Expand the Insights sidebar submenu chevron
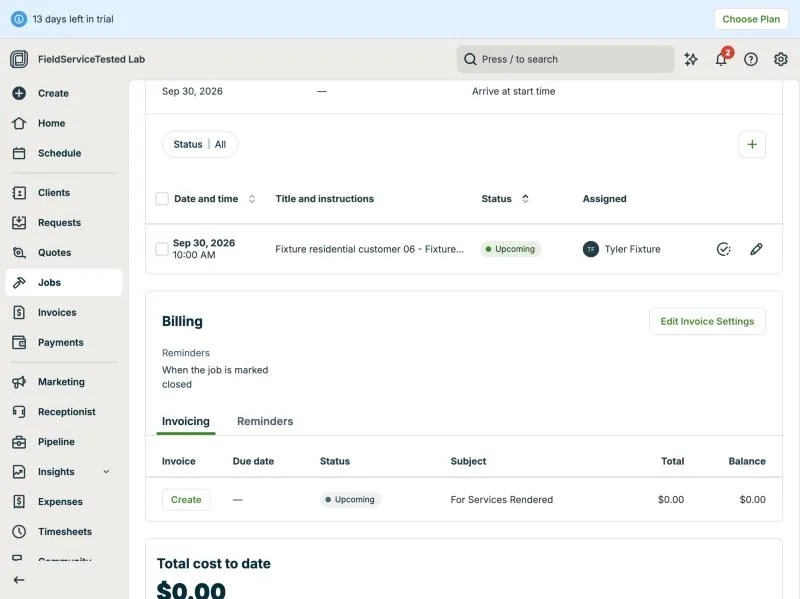The height and width of the screenshot is (599, 800). point(106,471)
